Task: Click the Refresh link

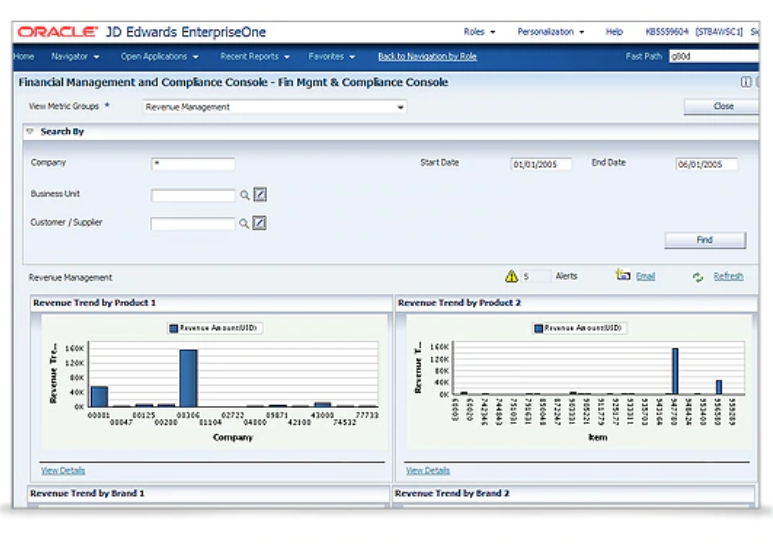Action: [728, 276]
